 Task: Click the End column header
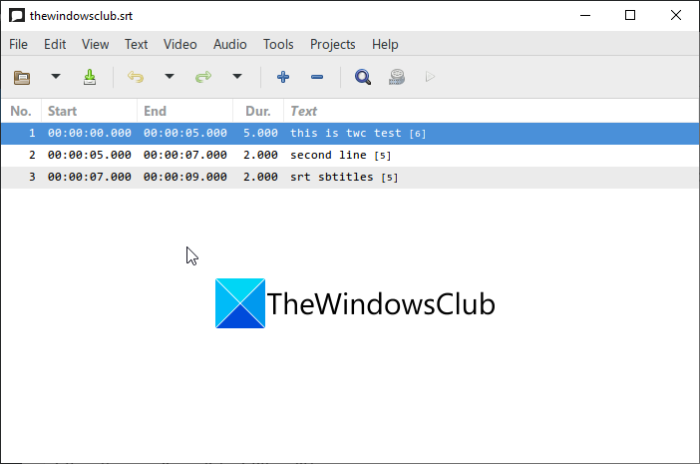tap(185, 111)
